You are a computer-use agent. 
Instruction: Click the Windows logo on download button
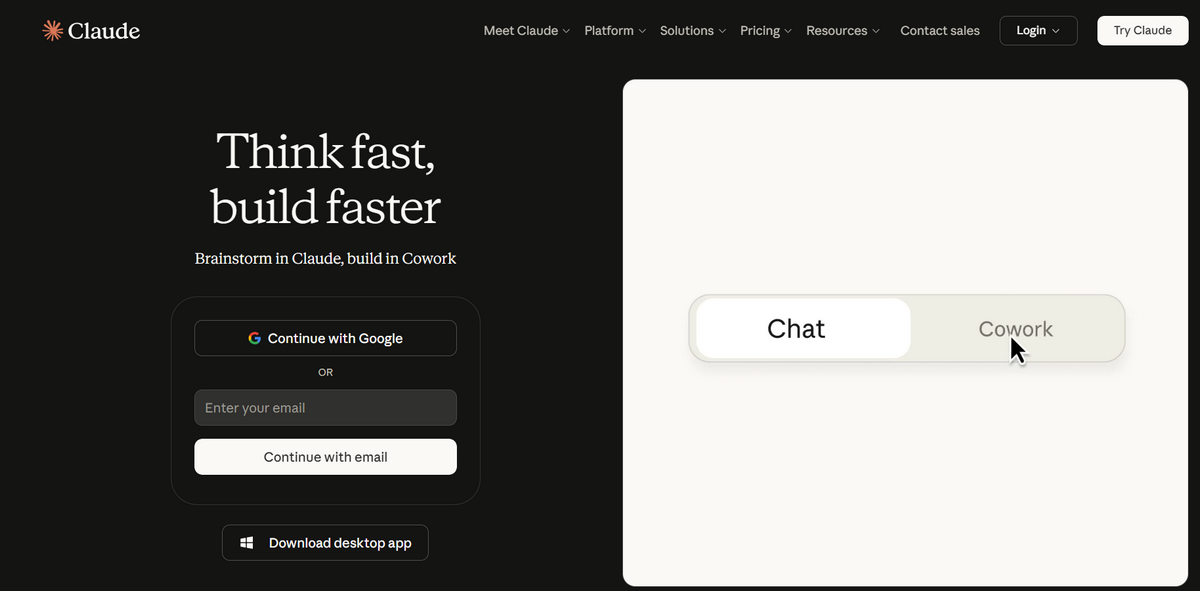point(247,543)
